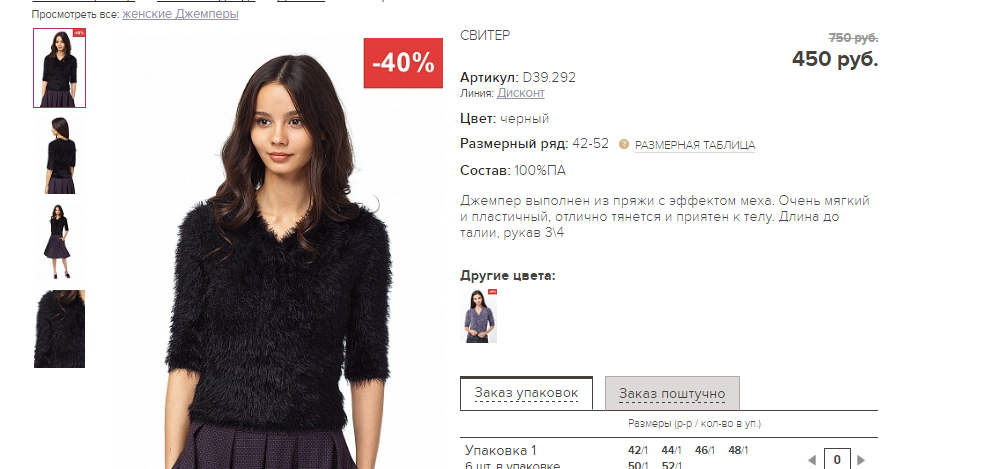
Task: Switch to Заказ упаковок tab
Action: coord(526,393)
